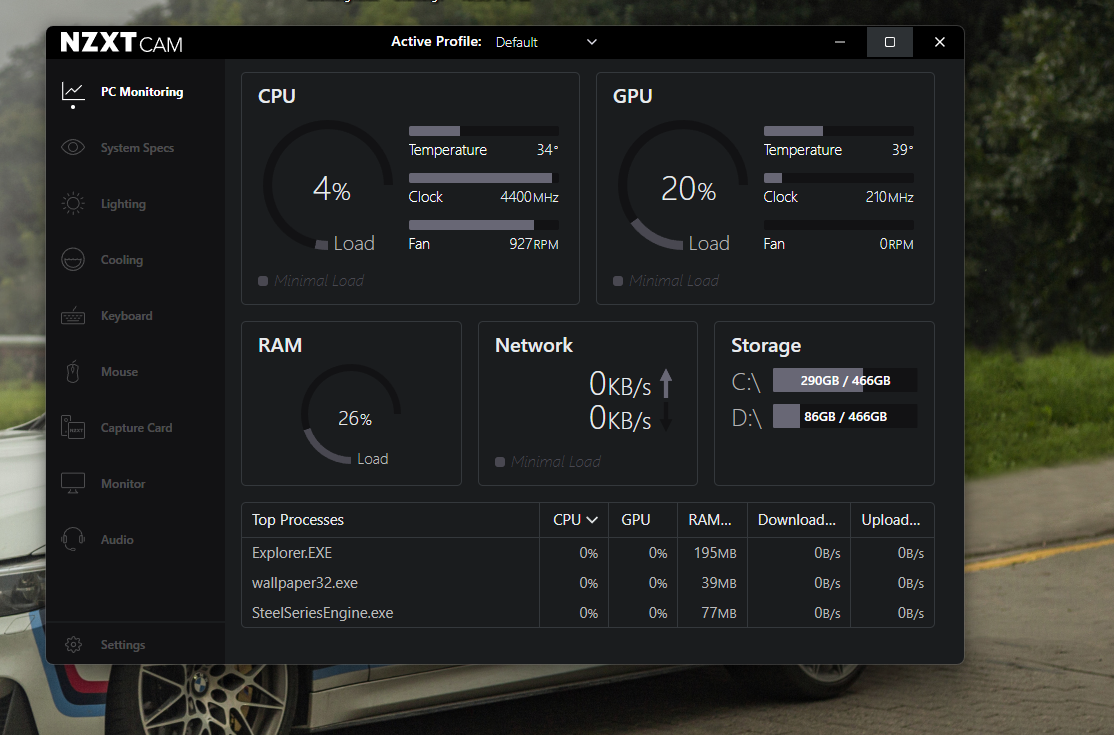Sort by RAM column header
1114x735 pixels.
click(x=710, y=520)
